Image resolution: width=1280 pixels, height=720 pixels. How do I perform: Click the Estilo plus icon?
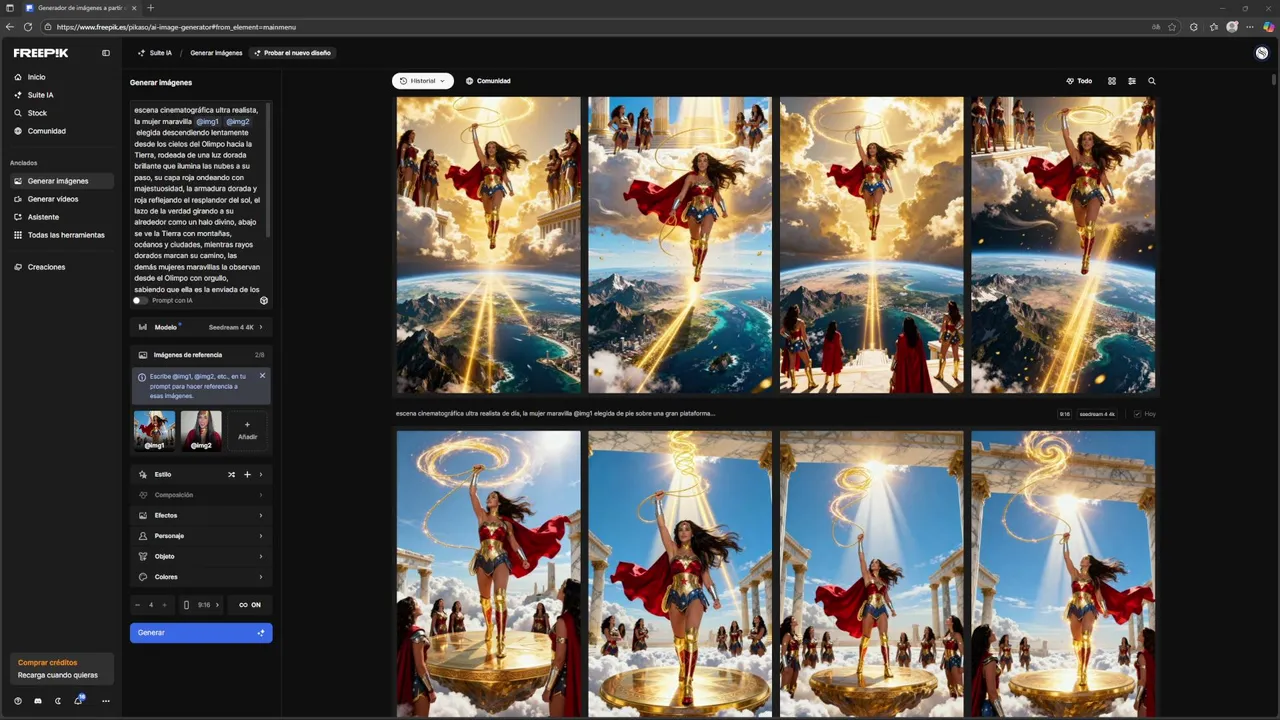click(247, 475)
